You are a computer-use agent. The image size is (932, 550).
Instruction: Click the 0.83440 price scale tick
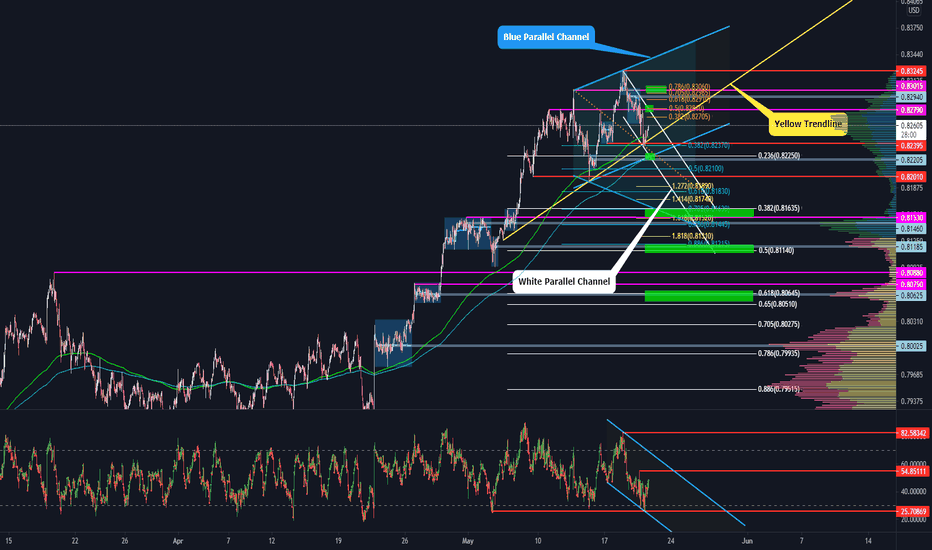click(912, 54)
